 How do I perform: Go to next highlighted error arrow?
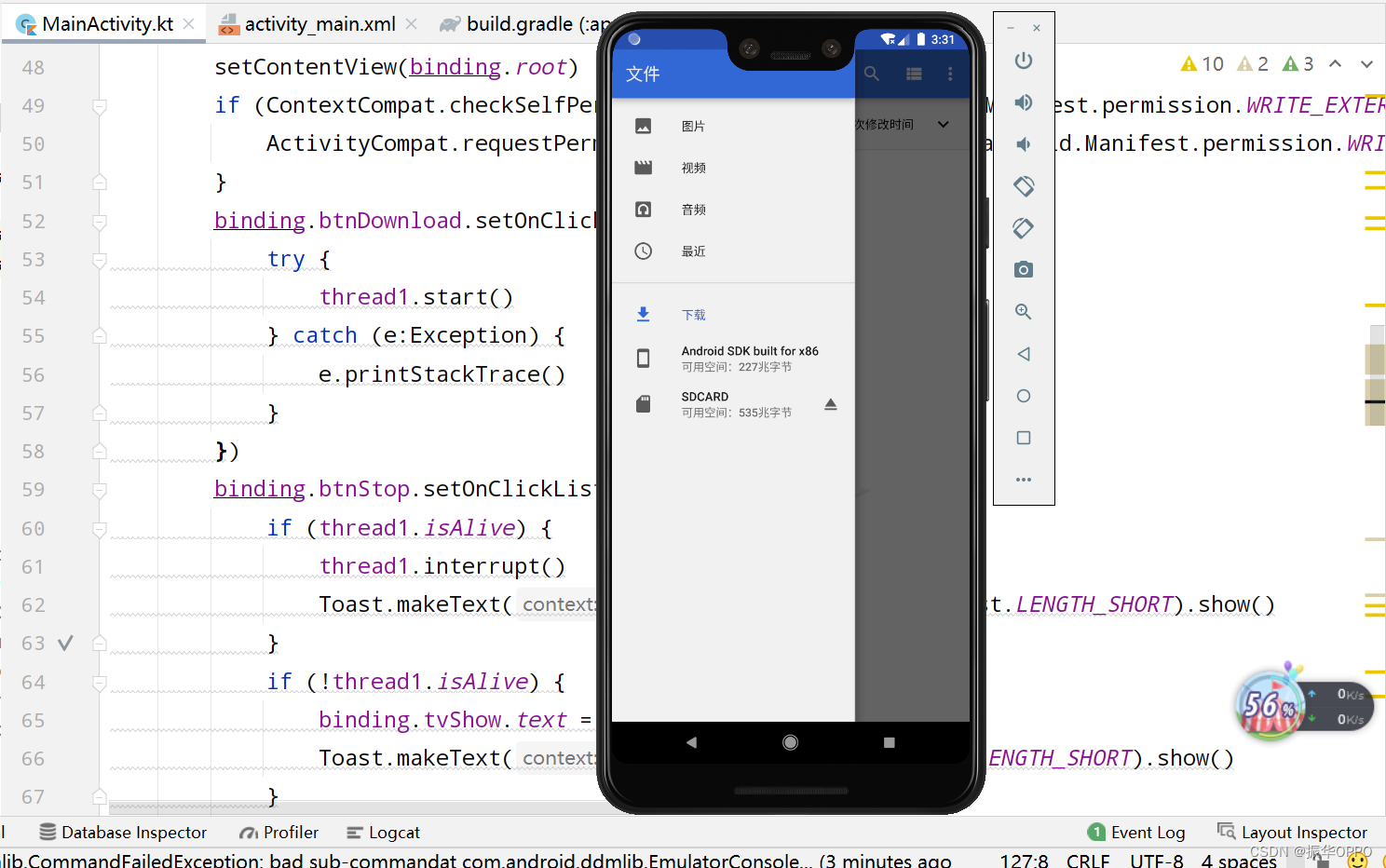[1366, 64]
